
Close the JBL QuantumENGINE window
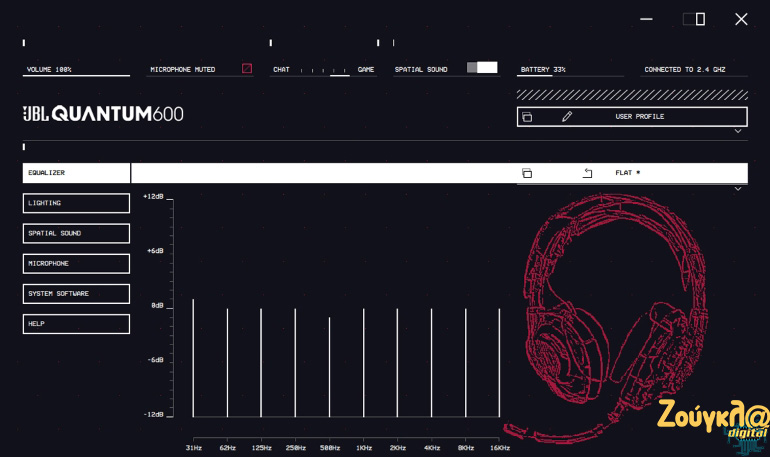point(741,19)
